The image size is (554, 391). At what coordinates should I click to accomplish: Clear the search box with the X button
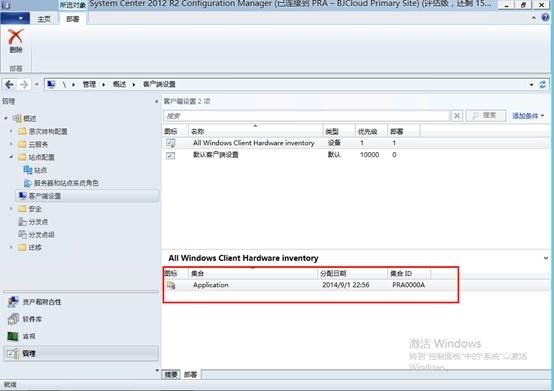(x=457, y=116)
